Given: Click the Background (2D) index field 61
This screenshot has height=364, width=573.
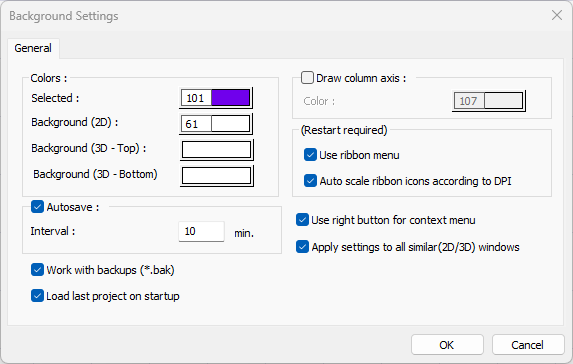Looking at the screenshot, I should (x=196, y=124).
